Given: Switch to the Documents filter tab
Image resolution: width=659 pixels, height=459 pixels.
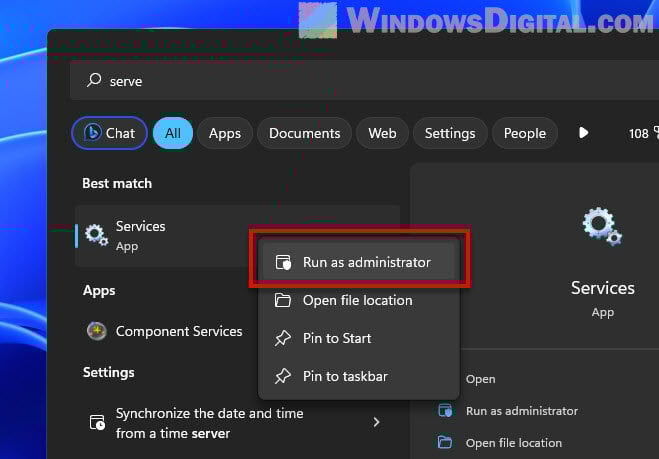Looking at the screenshot, I should (x=305, y=133).
